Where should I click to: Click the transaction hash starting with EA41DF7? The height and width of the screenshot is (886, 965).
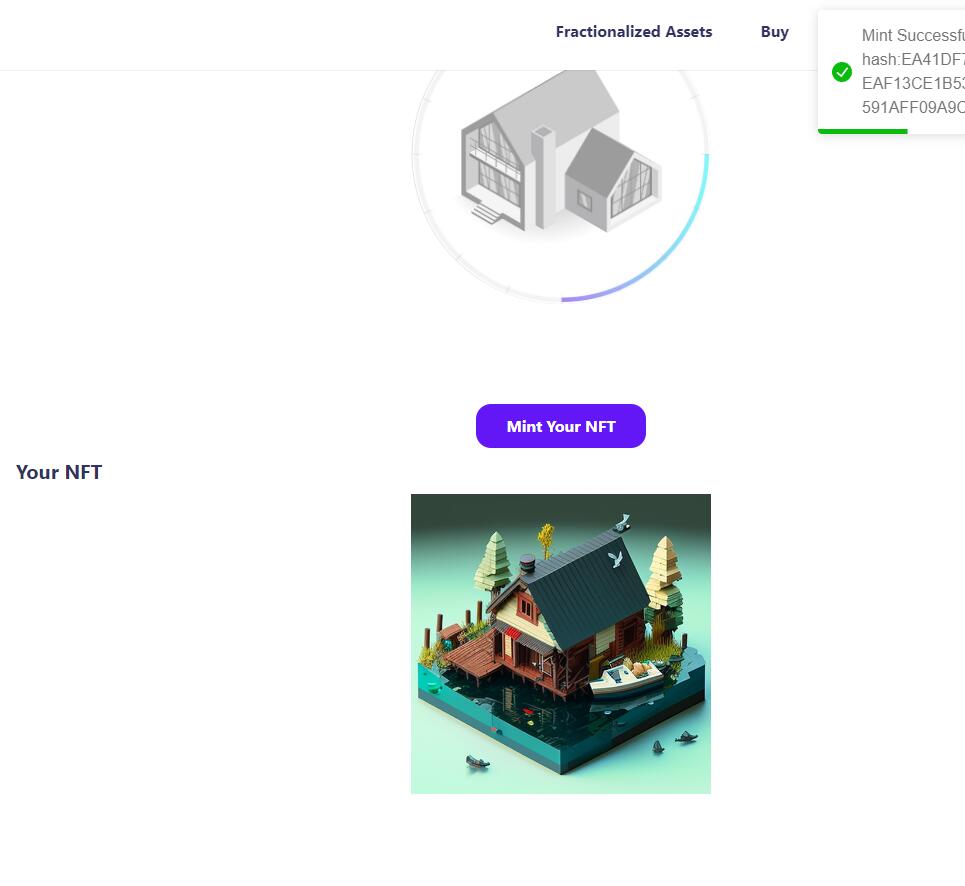pyautogui.click(x=913, y=59)
